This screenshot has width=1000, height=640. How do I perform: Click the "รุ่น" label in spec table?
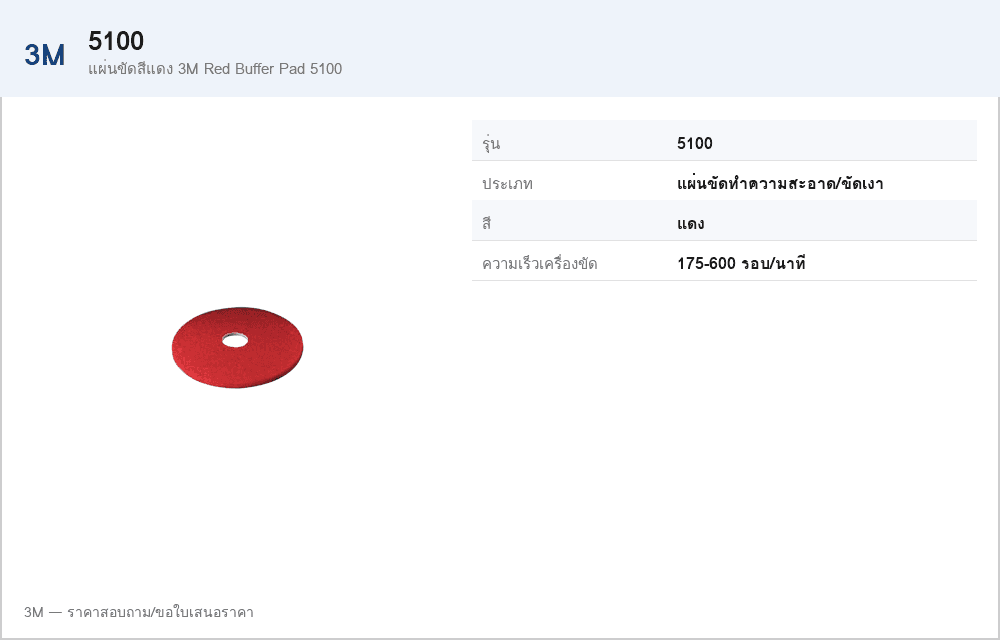(x=491, y=143)
